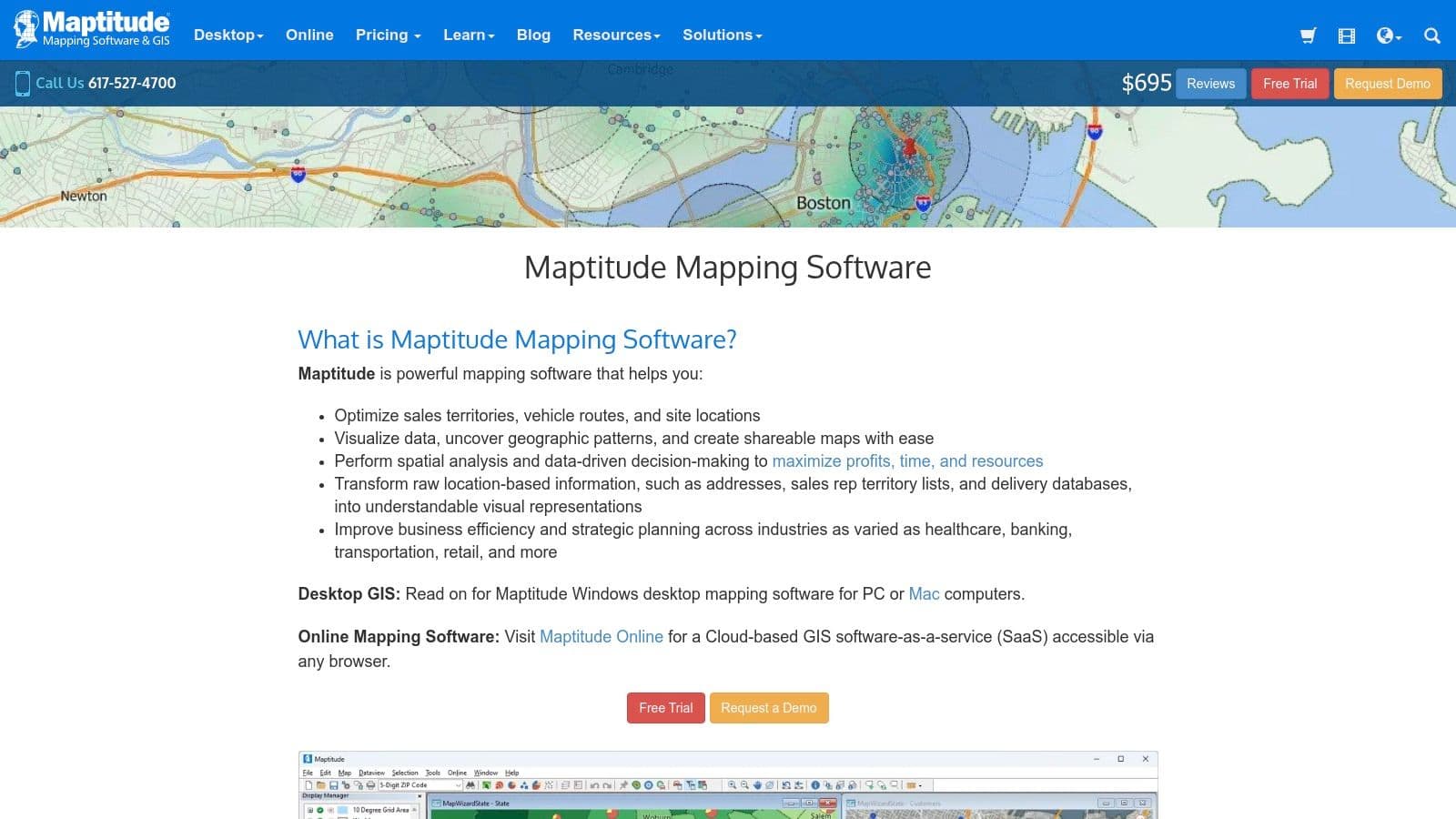Click the Blog menu item

point(533,35)
